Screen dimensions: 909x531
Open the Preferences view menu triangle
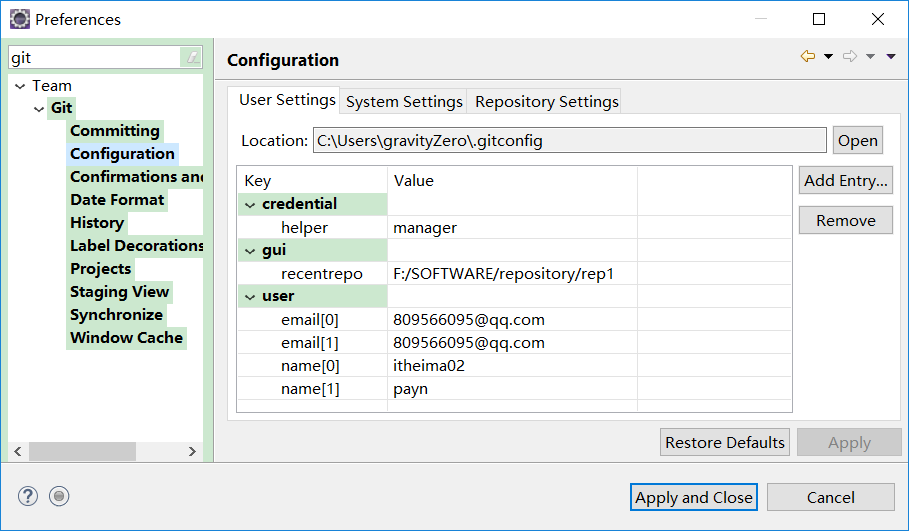coord(891,57)
